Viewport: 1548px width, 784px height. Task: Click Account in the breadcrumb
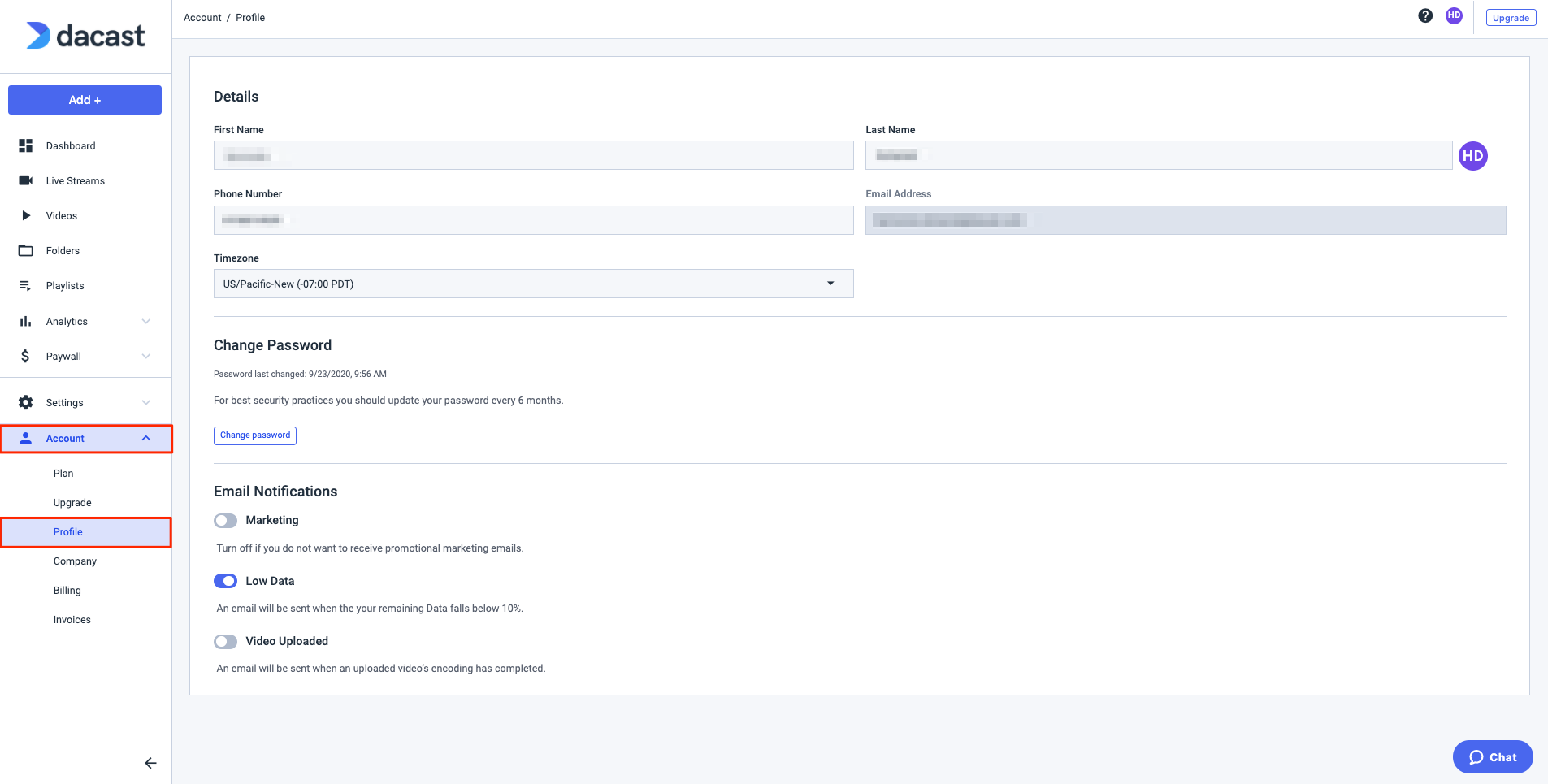tap(202, 17)
